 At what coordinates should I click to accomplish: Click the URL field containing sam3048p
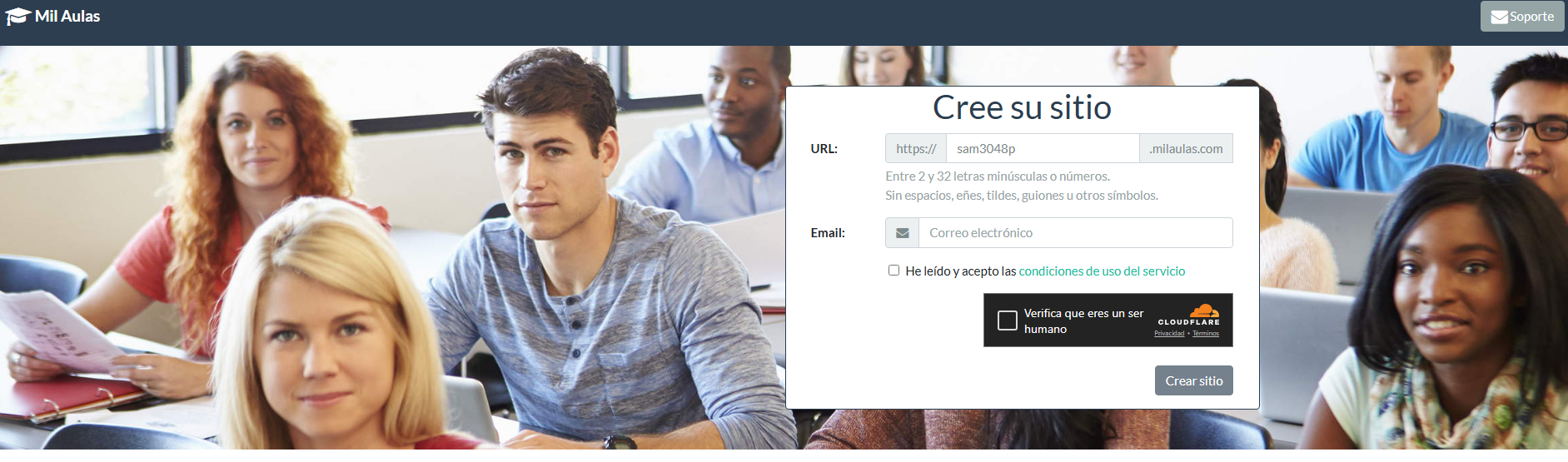point(1043,149)
